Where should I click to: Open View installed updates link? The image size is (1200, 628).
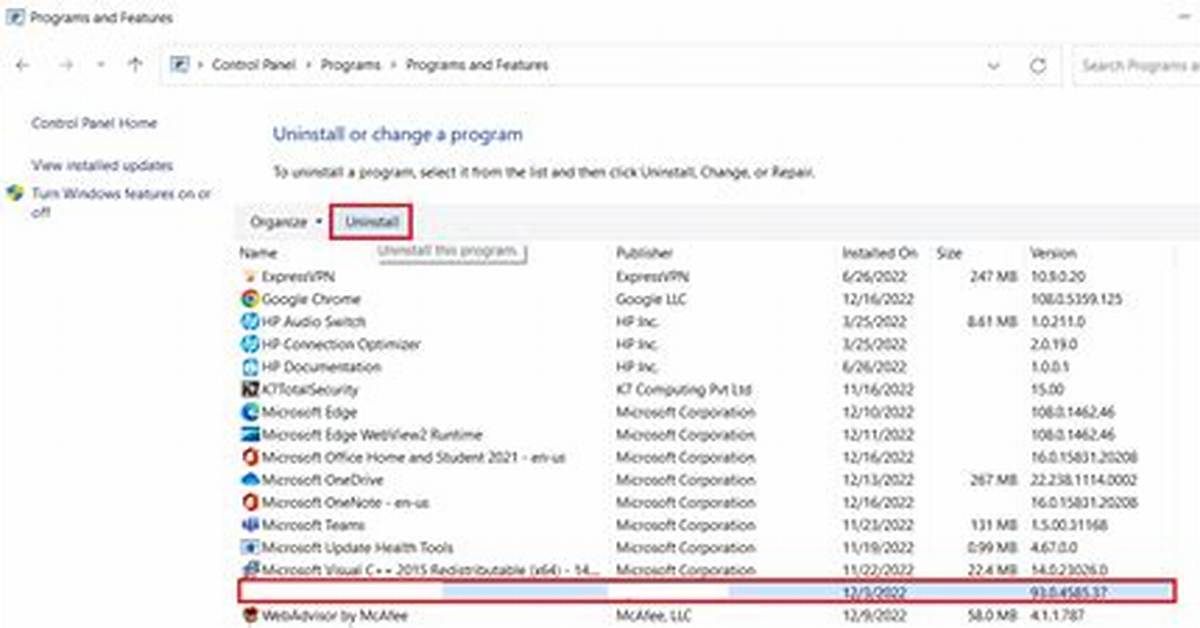point(102,165)
